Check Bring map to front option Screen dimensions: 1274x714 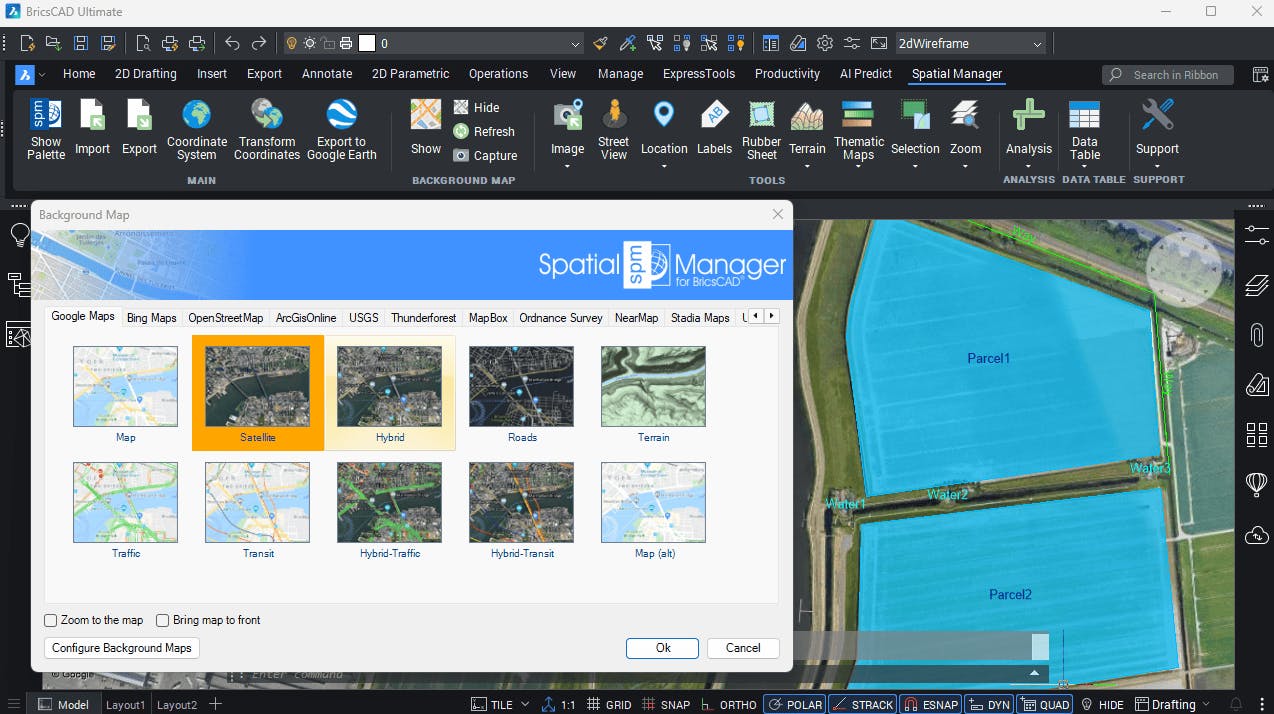pos(163,620)
